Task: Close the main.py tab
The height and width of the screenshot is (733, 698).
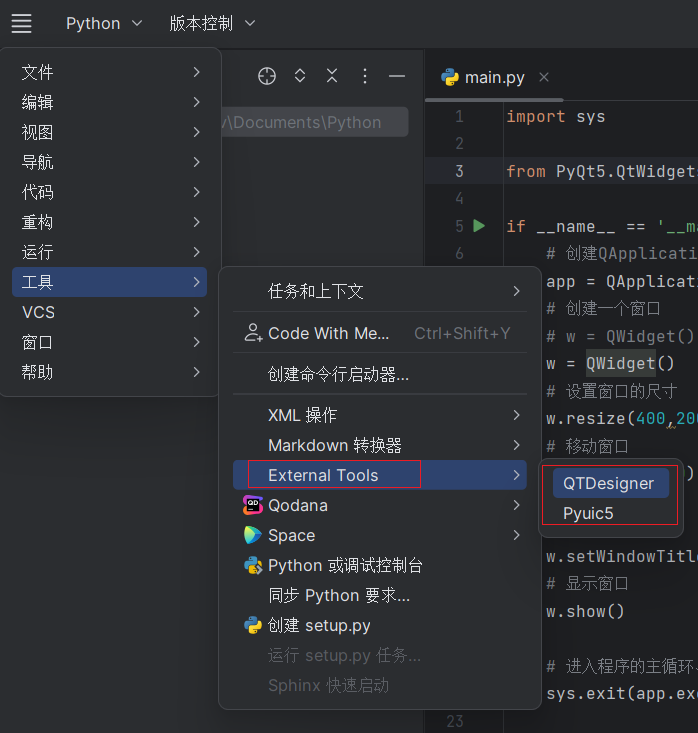Action: 544,77
